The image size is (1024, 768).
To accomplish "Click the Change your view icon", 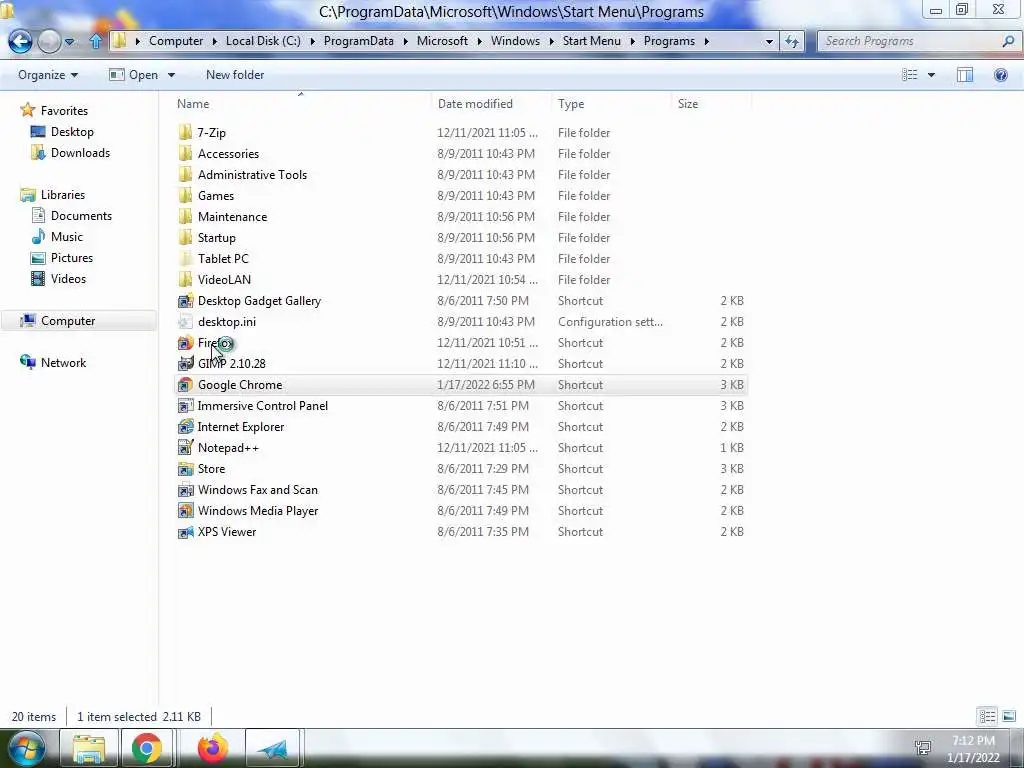I will pos(910,75).
